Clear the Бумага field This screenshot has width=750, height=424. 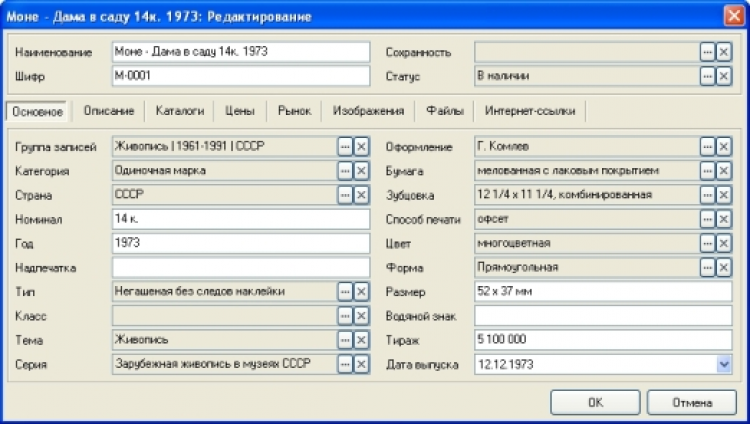click(x=723, y=170)
